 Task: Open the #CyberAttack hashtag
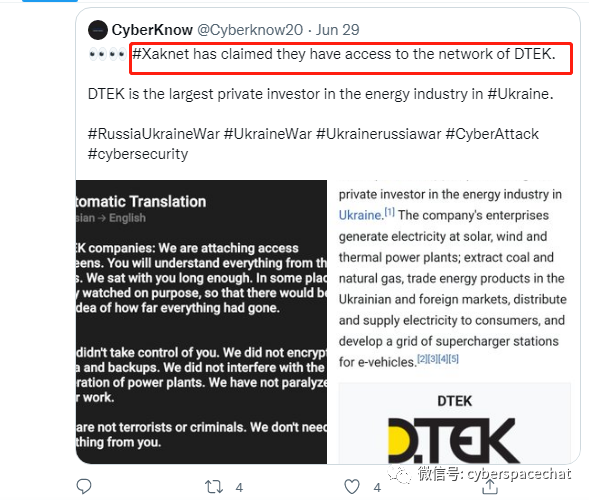(x=492, y=134)
